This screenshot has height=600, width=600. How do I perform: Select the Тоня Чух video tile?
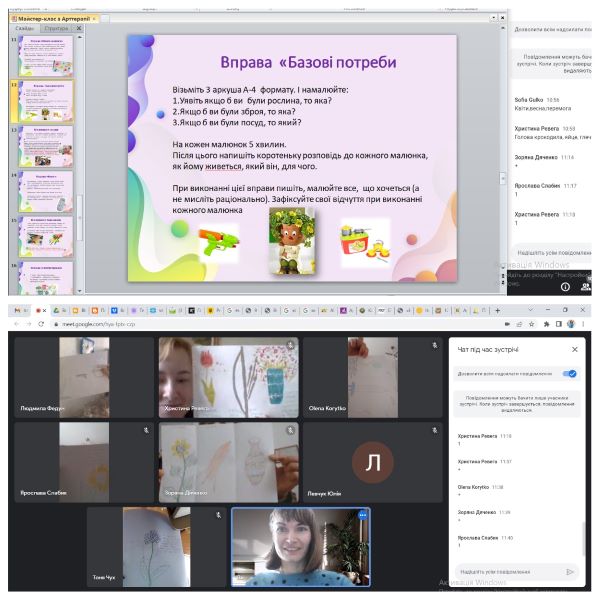pyautogui.click(x=157, y=547)
